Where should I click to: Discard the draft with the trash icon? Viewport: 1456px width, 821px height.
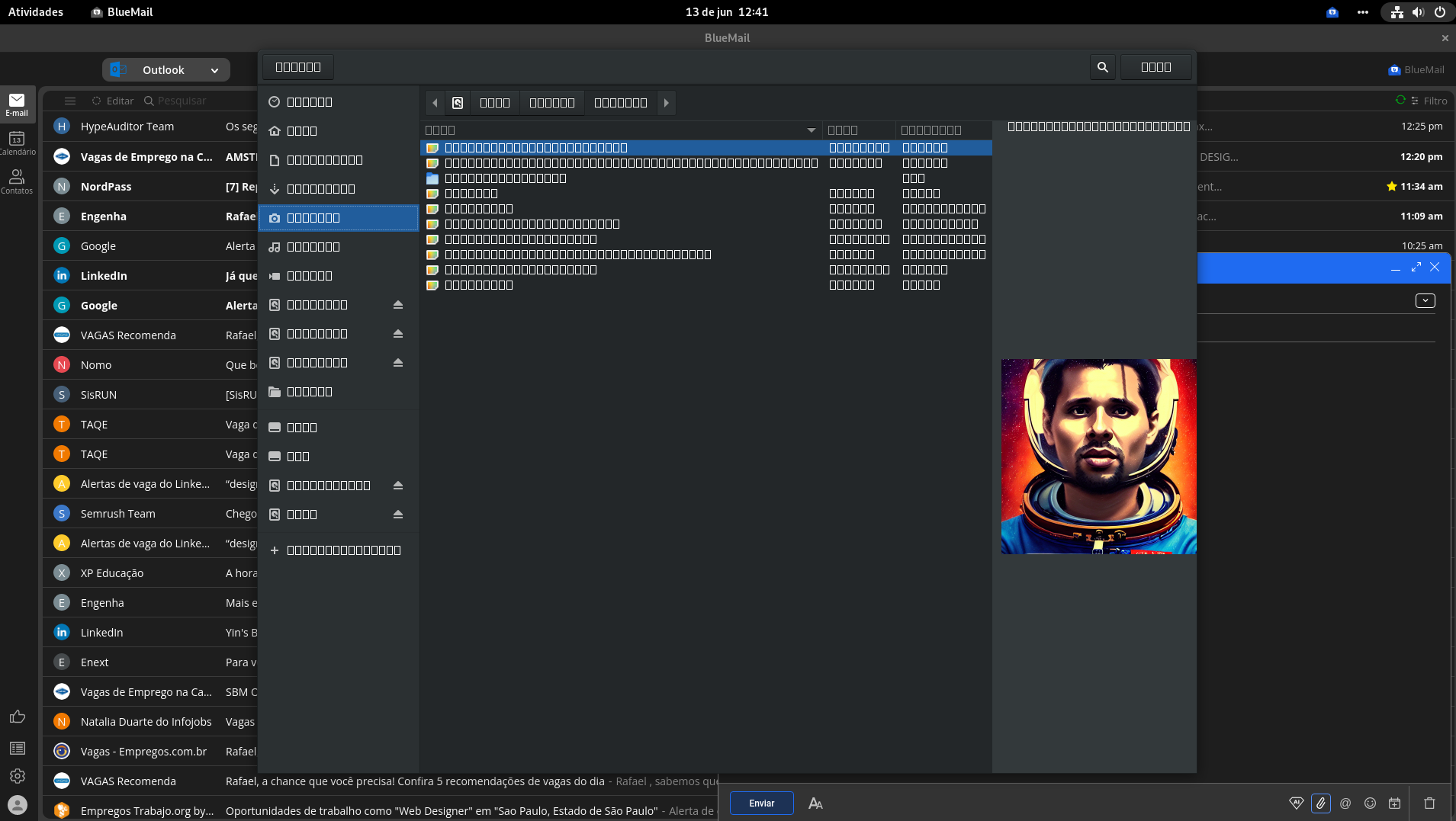1429,803
